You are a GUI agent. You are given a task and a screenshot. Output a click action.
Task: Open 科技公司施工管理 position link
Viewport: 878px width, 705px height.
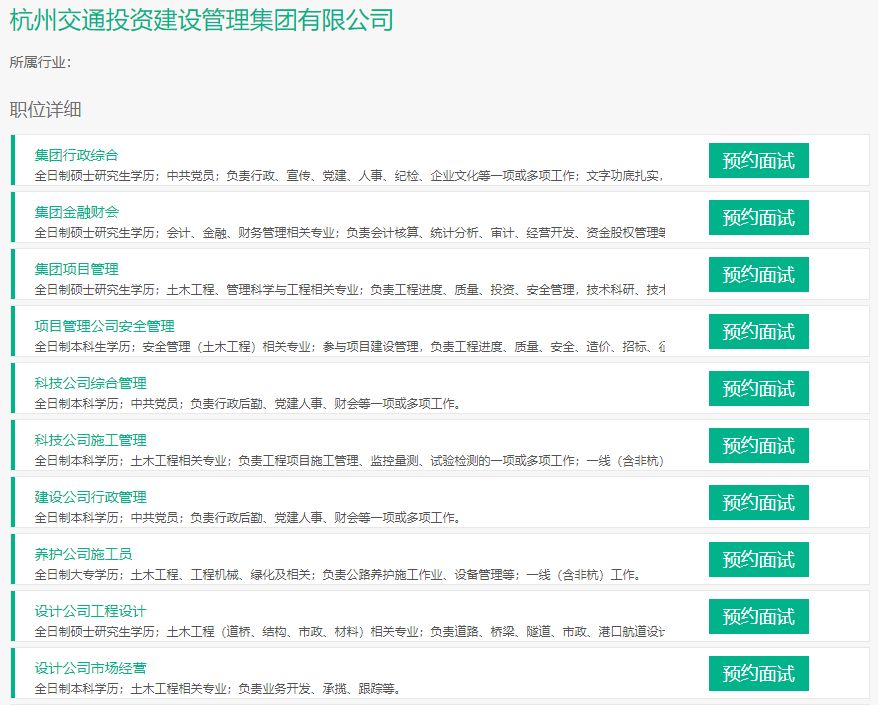click(x=91, y=440)
